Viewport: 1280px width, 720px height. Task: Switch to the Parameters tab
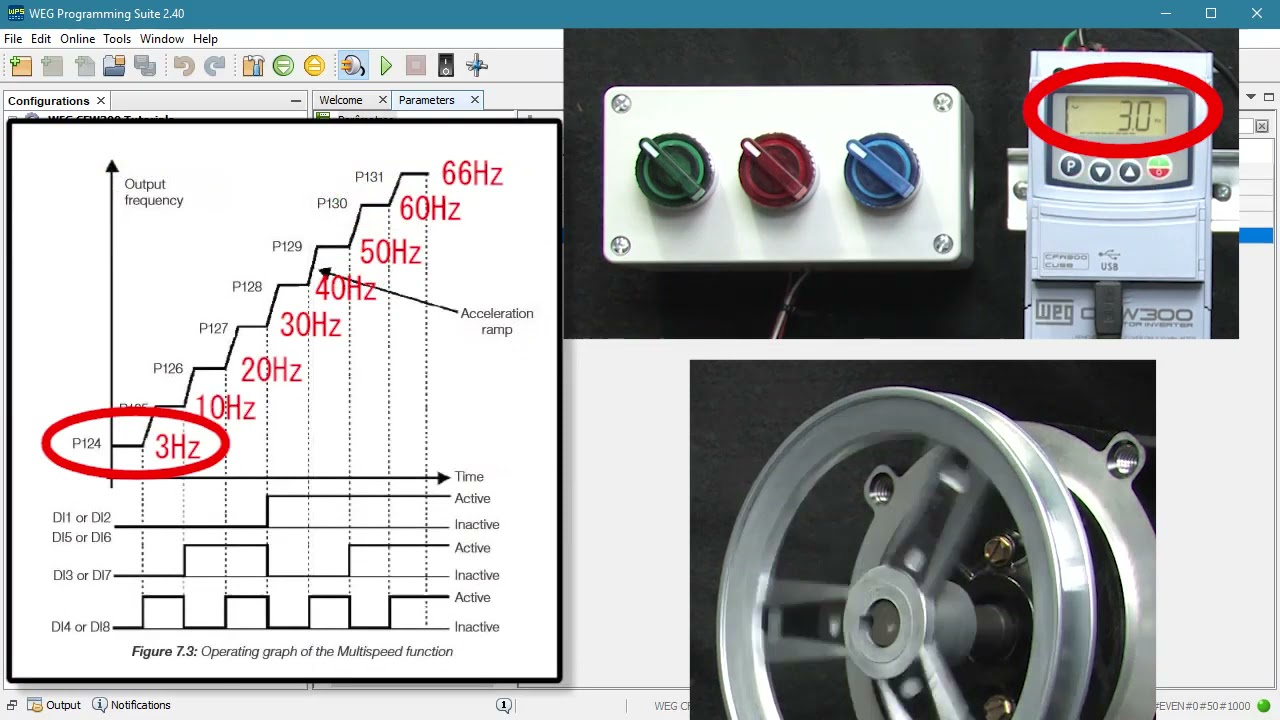427,100
